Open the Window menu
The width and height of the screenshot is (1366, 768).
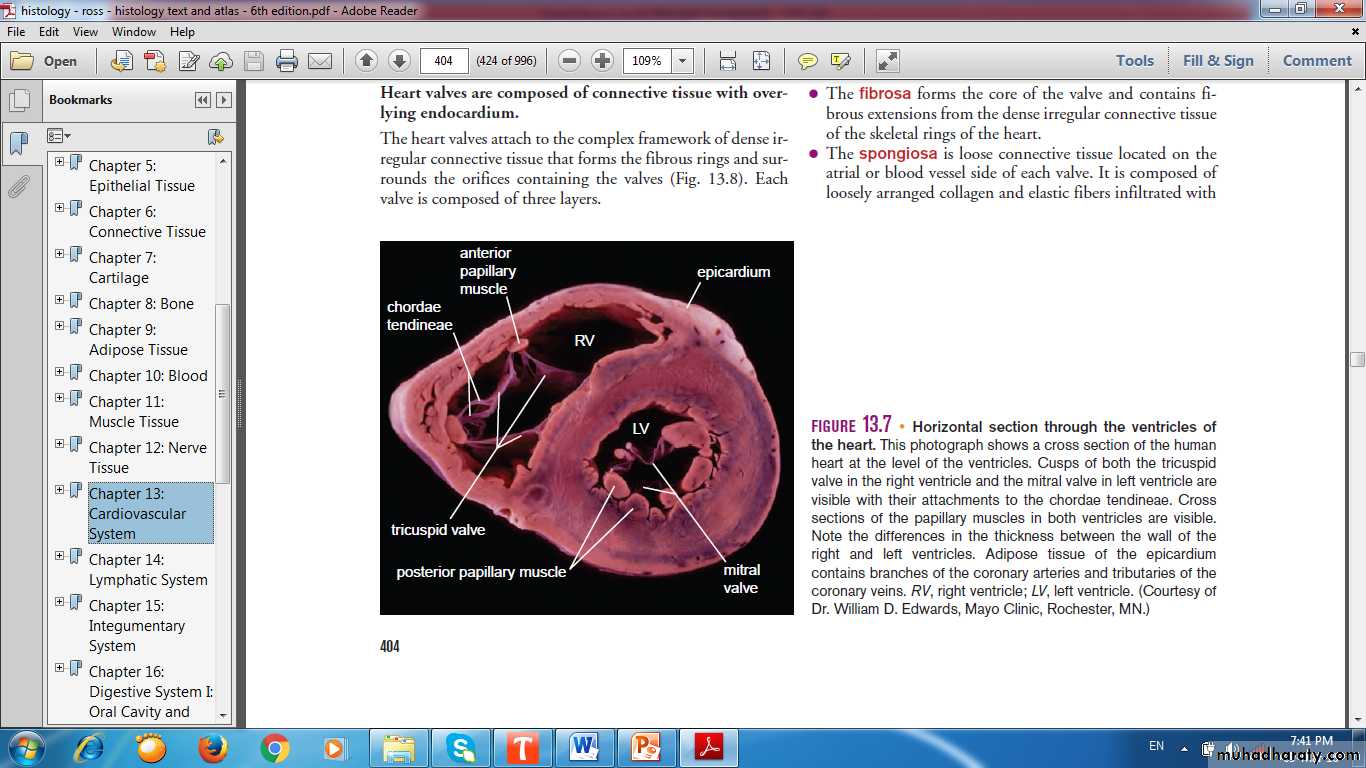[134, 32]
